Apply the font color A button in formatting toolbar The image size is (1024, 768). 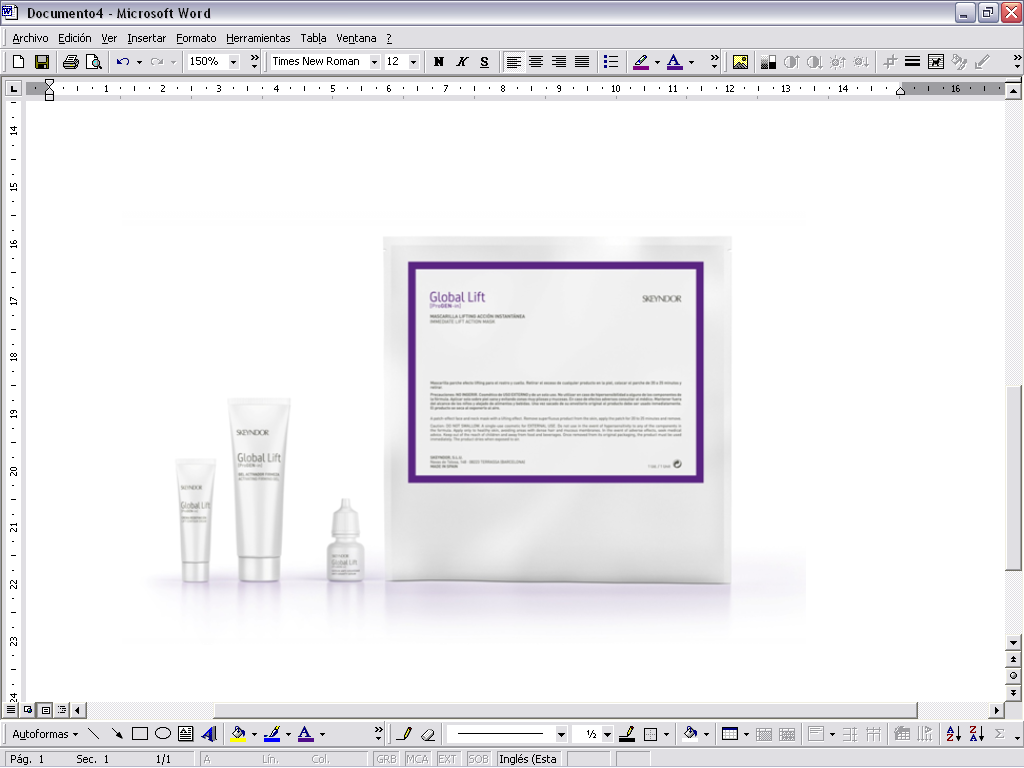point(675,62)
